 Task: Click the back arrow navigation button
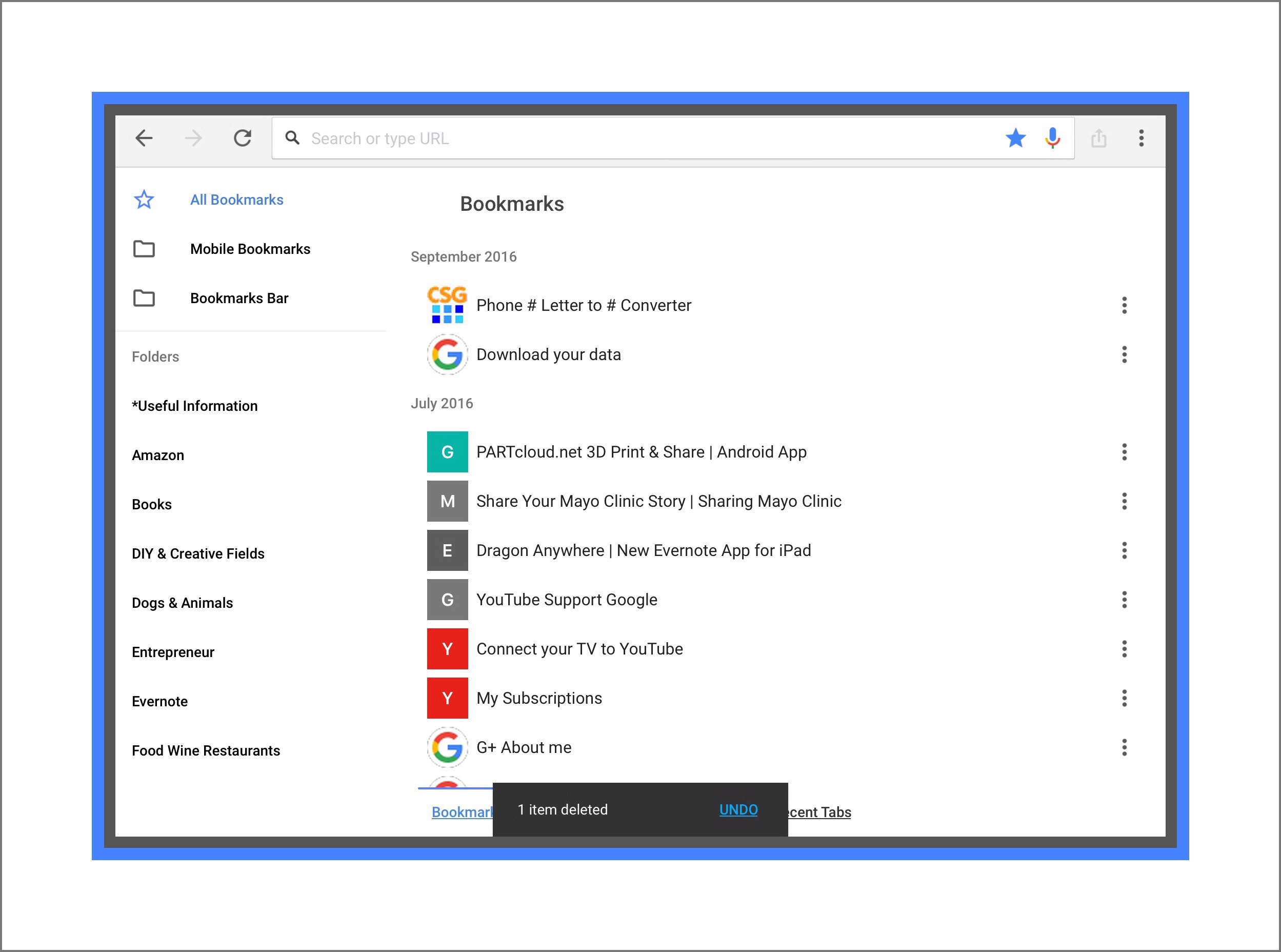(x=144, y=138)
